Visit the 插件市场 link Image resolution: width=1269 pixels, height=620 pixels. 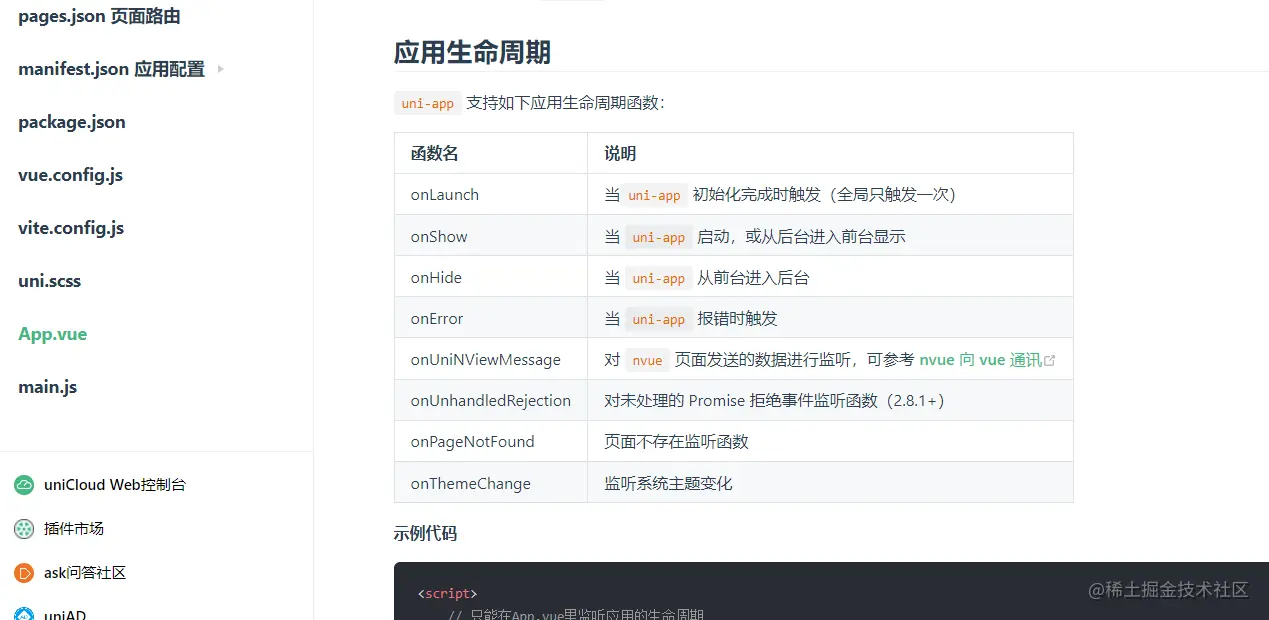tap(74, 529)
